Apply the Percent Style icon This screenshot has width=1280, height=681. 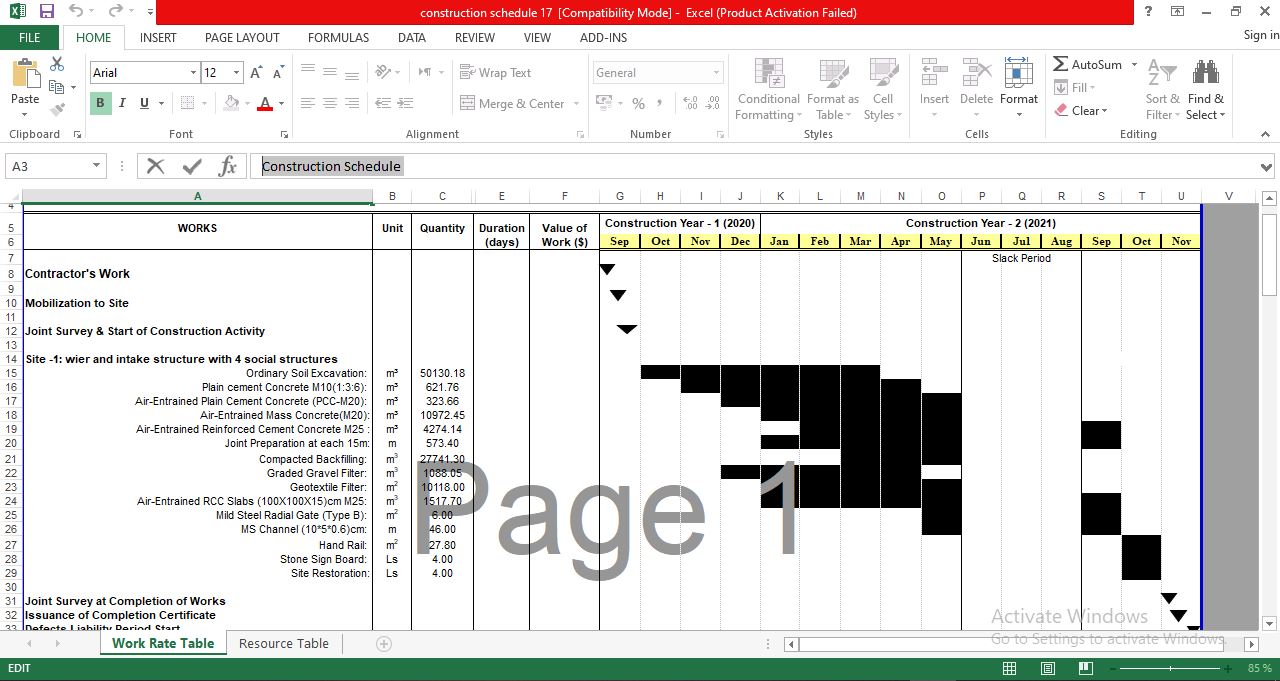click(x=637, y=103)
